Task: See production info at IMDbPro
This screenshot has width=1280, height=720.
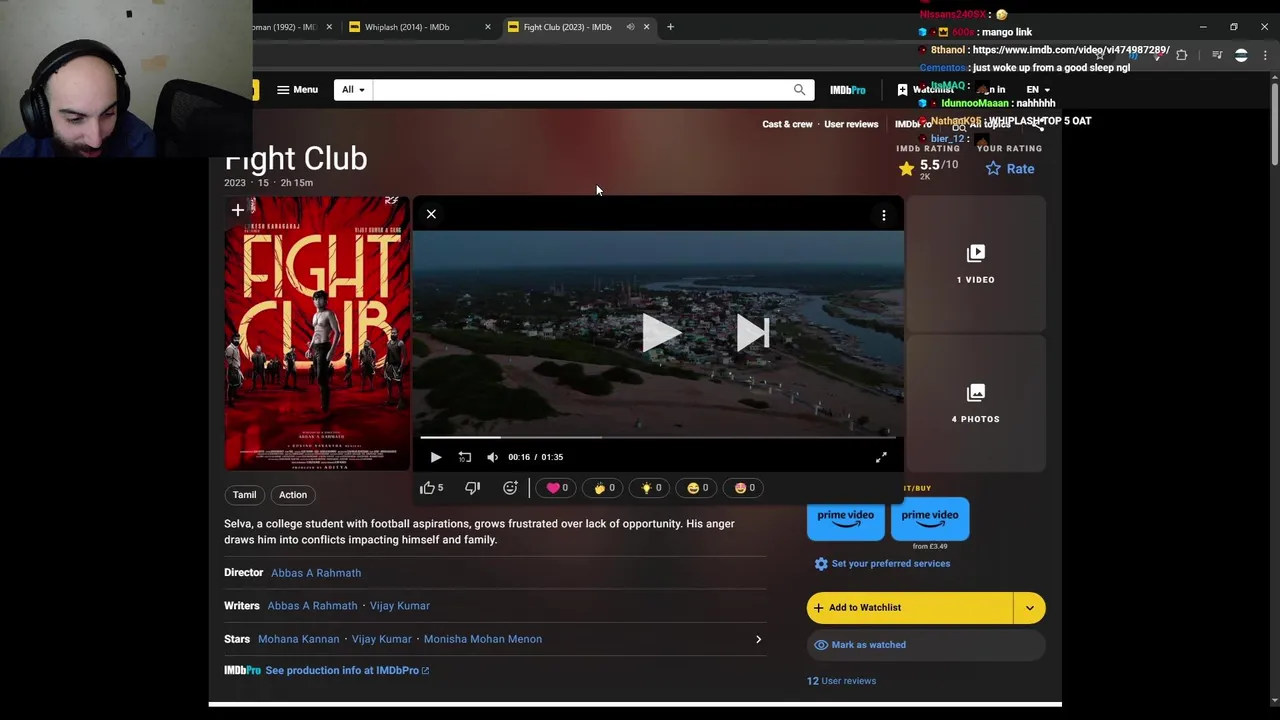Action: [x=347, y=671]
